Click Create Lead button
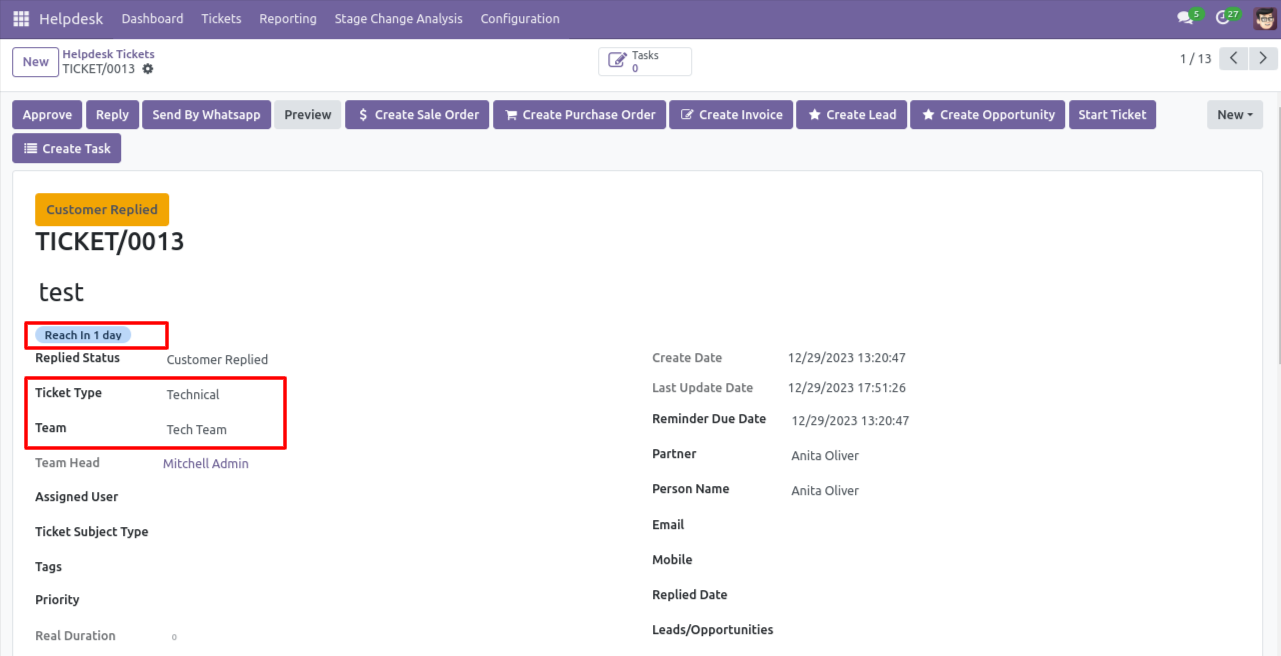This screenshot has height=656, width=1281. pyautogui.click(x=852, y=115)
